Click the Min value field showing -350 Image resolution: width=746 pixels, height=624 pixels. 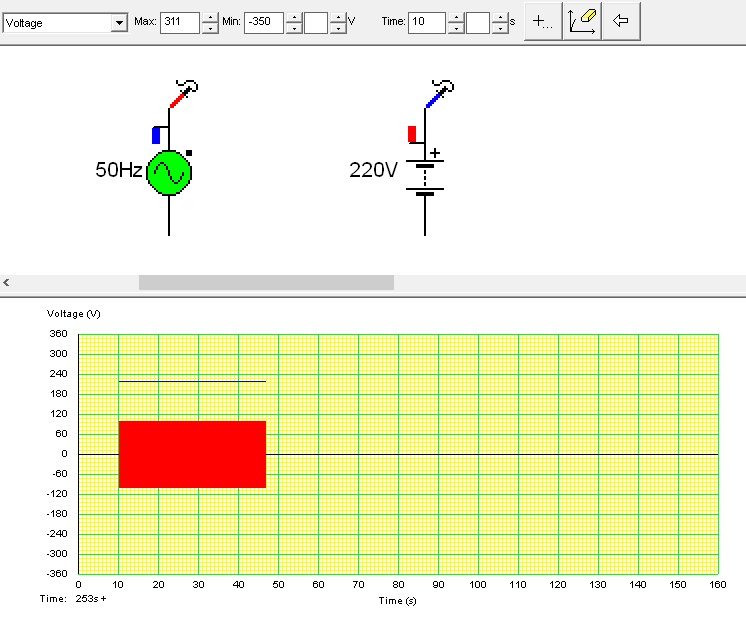(264, 22)
